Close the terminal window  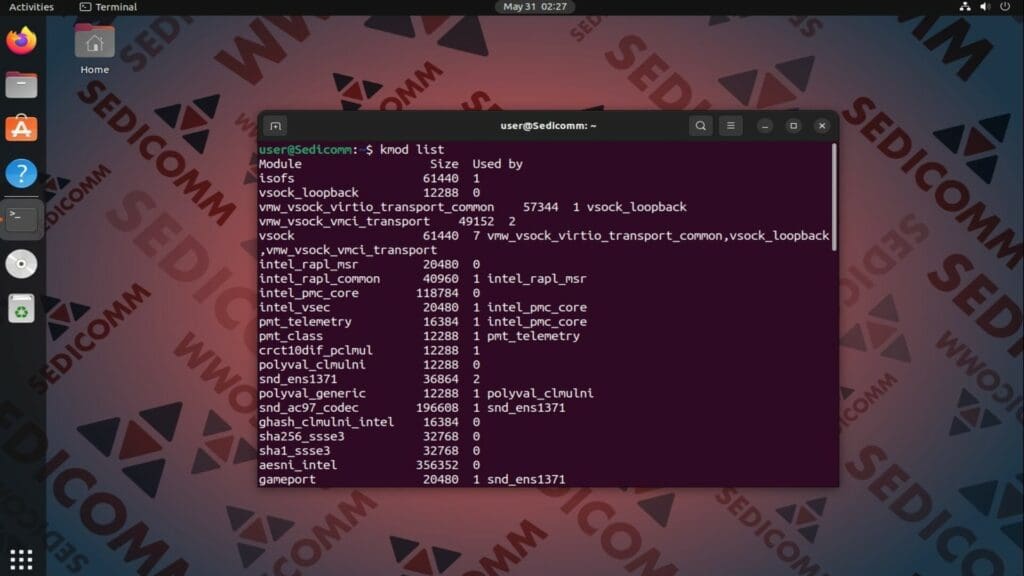[x=822, y=126]
